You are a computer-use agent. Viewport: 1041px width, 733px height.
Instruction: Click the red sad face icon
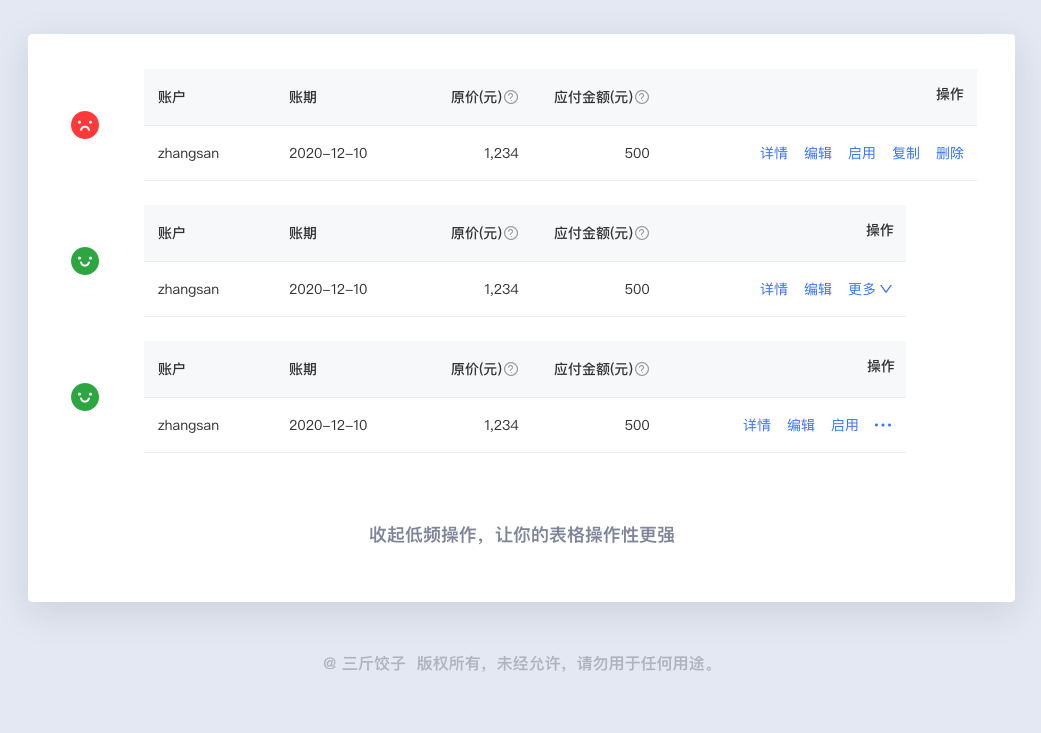85,125
